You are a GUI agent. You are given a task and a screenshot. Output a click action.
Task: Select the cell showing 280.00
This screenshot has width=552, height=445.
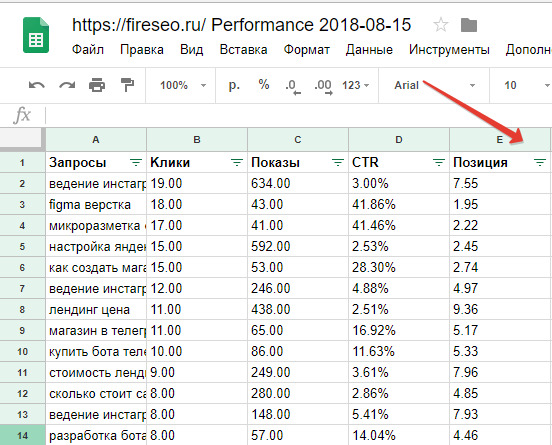298,393
